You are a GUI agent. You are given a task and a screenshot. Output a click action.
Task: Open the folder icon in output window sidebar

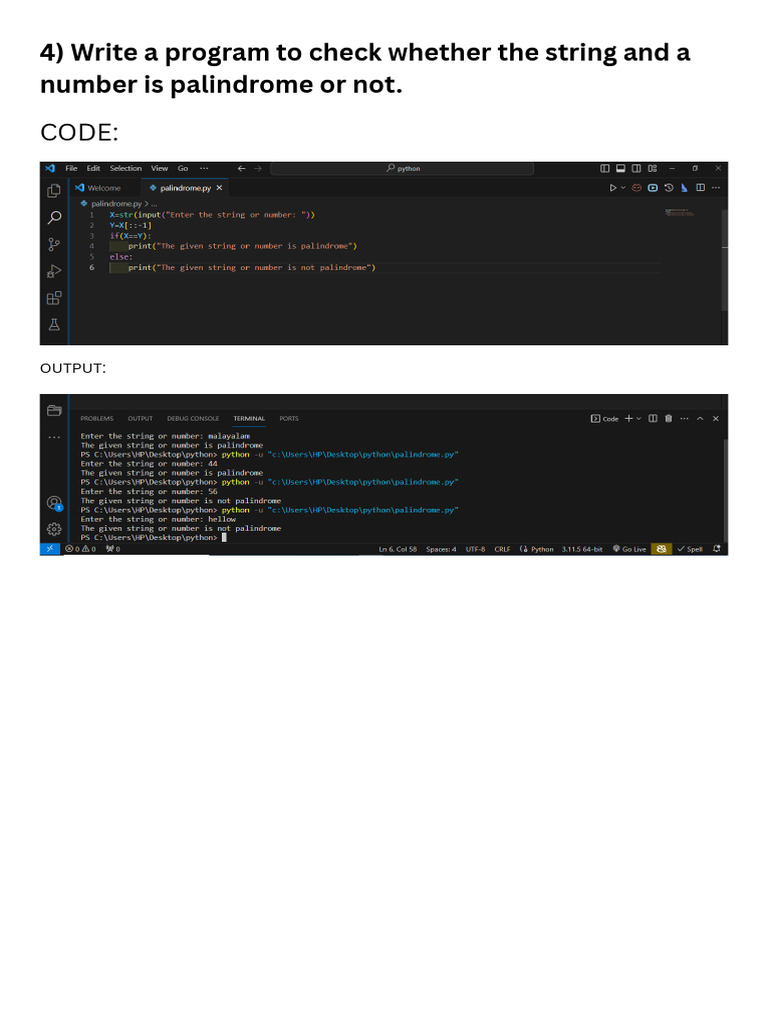[x=54, y=410]
